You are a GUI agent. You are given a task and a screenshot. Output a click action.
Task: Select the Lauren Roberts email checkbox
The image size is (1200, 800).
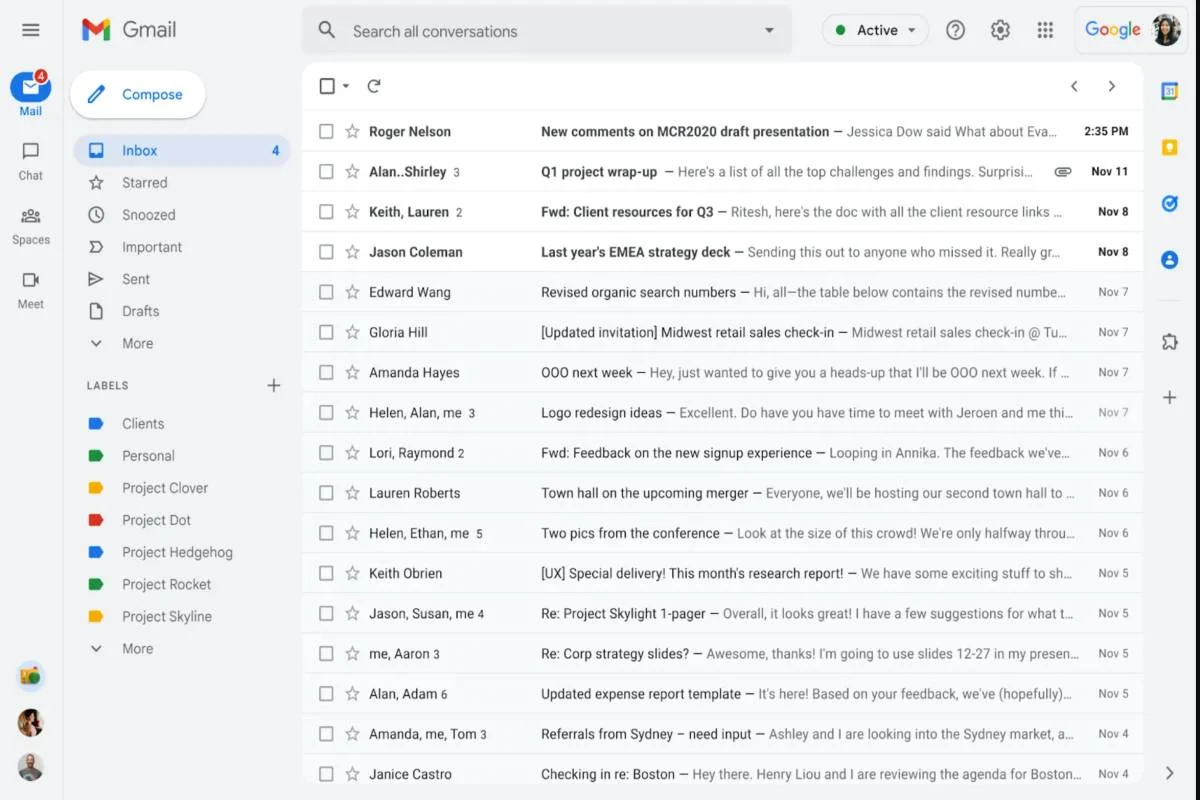(x=326, y=493)
